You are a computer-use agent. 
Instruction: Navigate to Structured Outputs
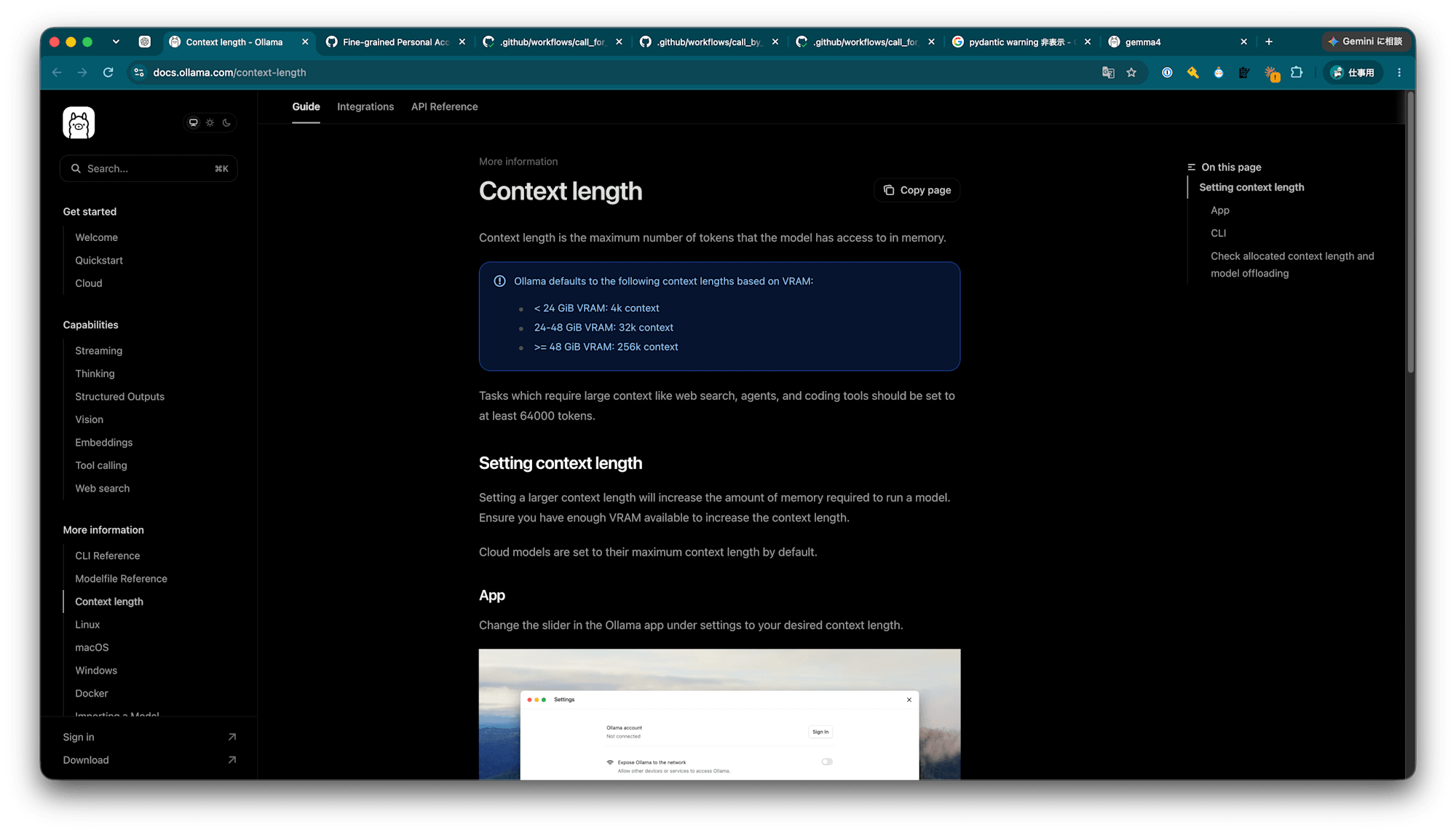(119, 396)
